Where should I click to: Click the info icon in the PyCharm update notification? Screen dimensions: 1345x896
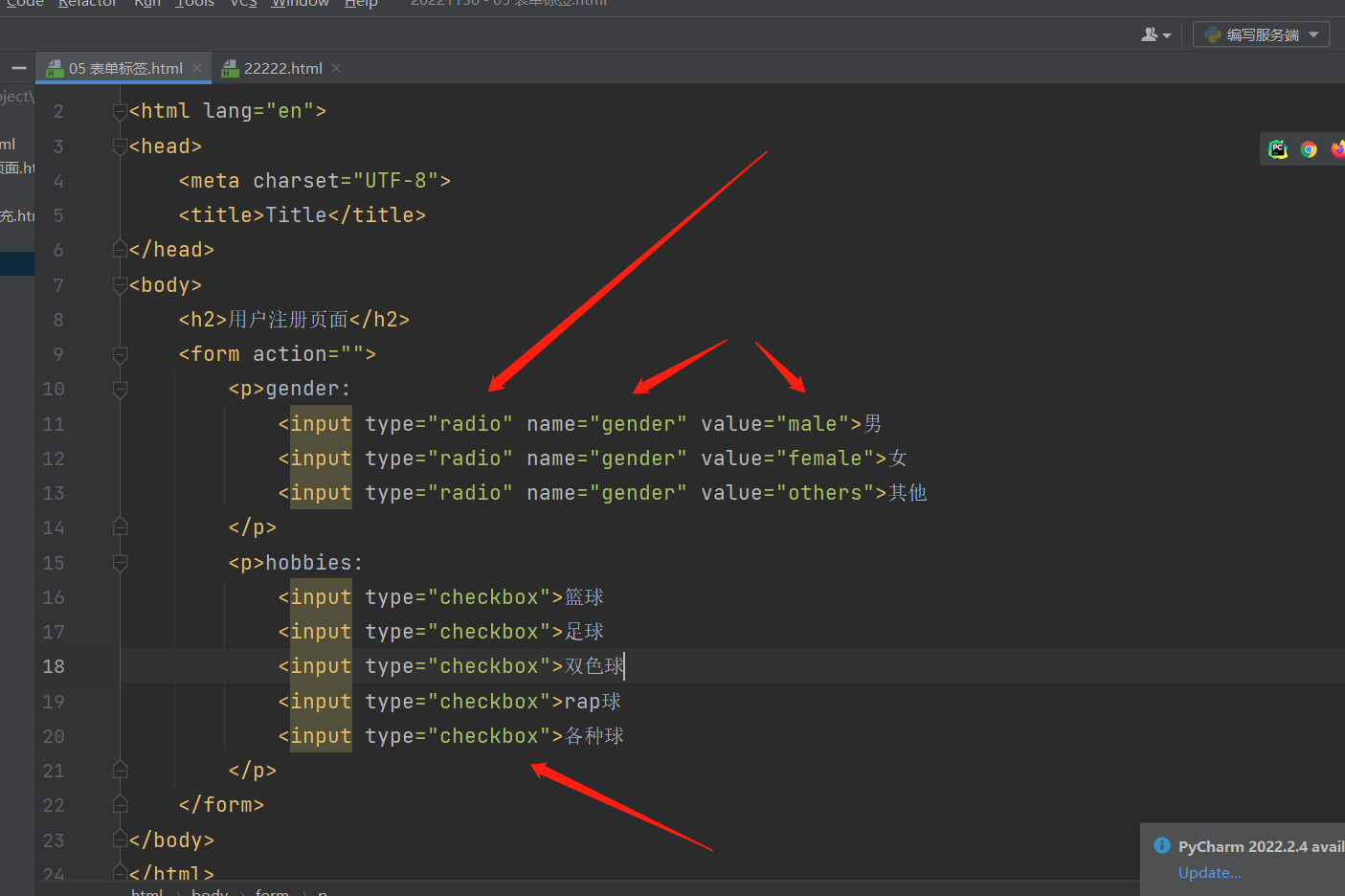tap(1162, 845)
